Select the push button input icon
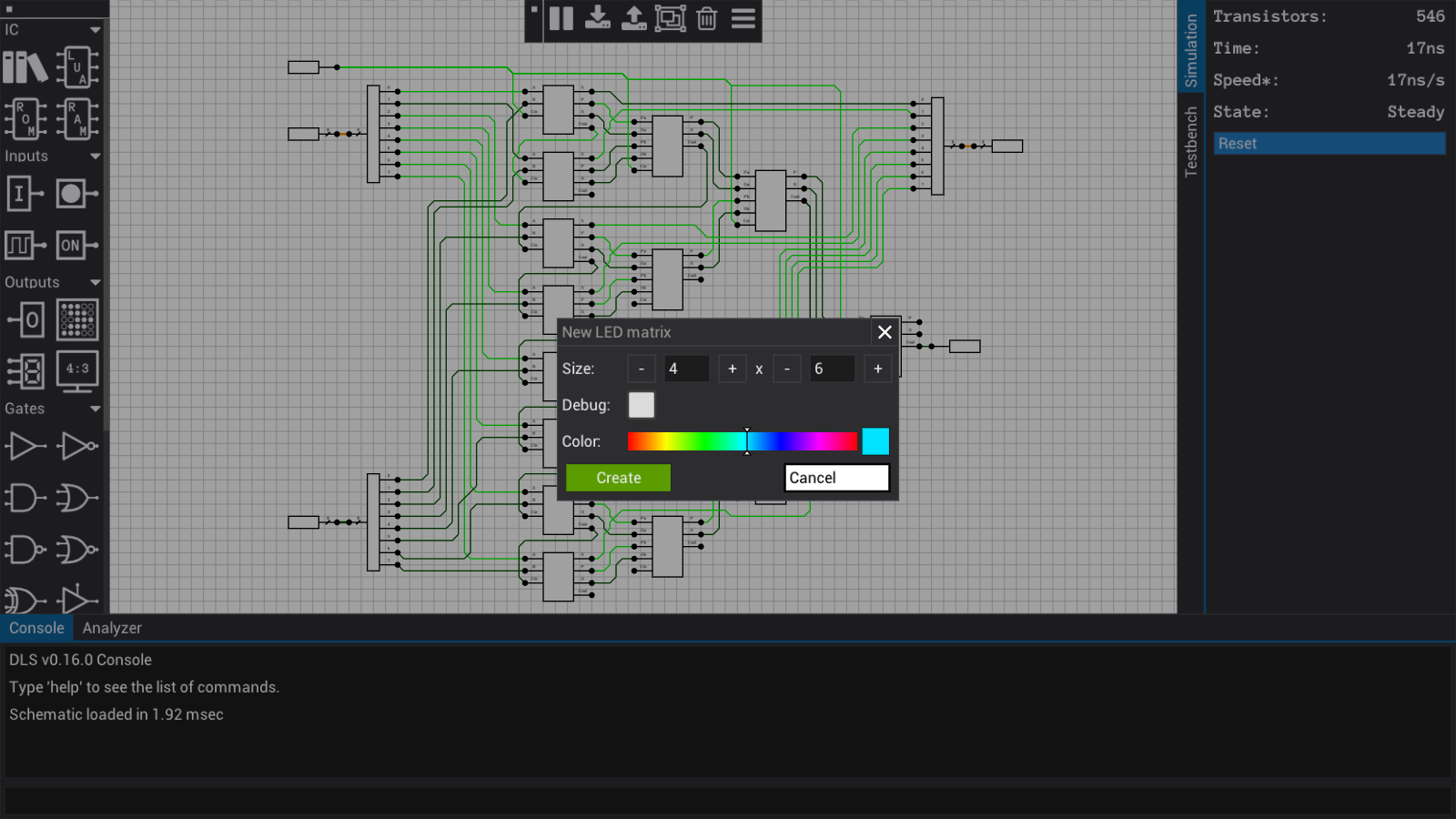1456x819 pixels. [x=77, y=194]
